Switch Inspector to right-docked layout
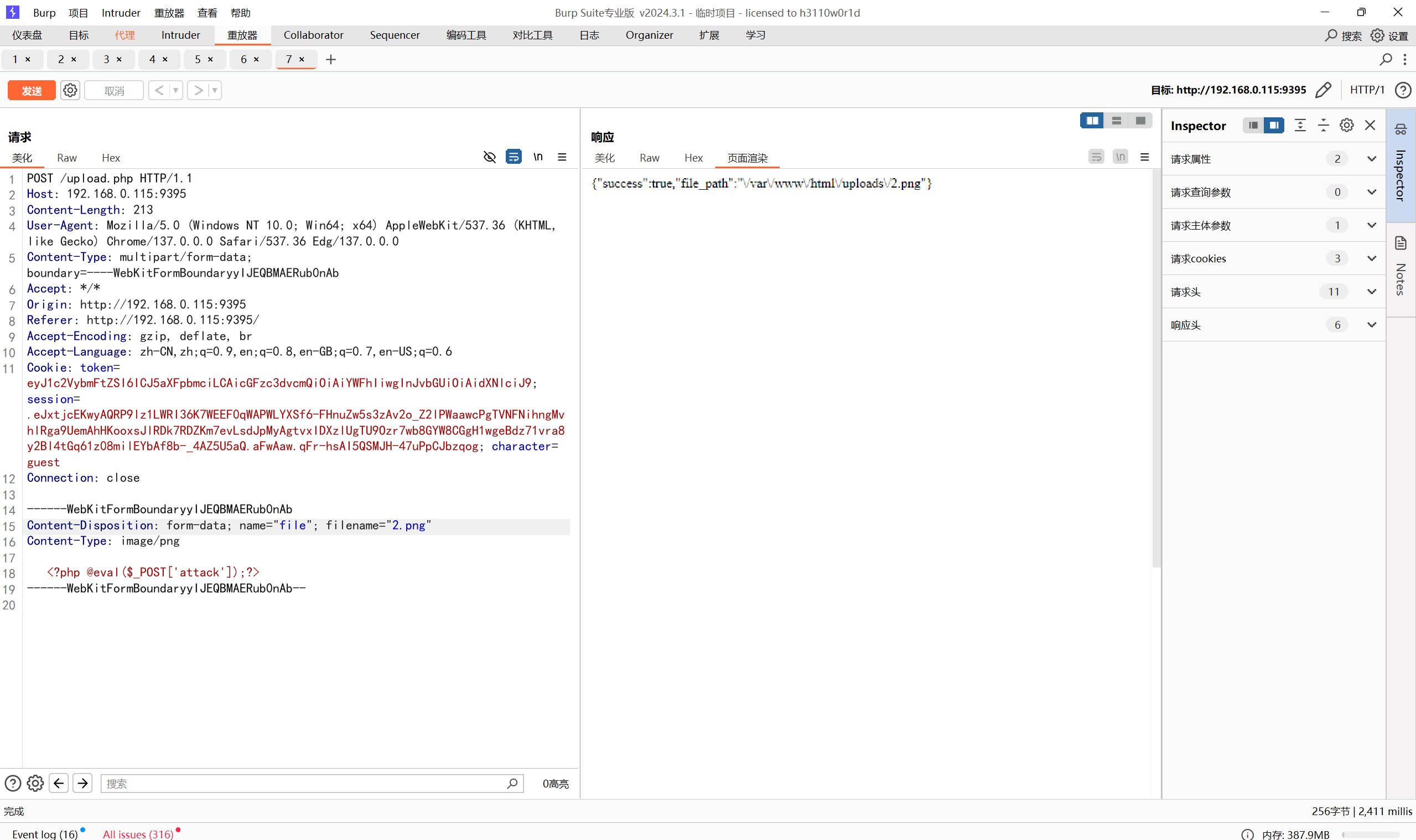 1273,125
